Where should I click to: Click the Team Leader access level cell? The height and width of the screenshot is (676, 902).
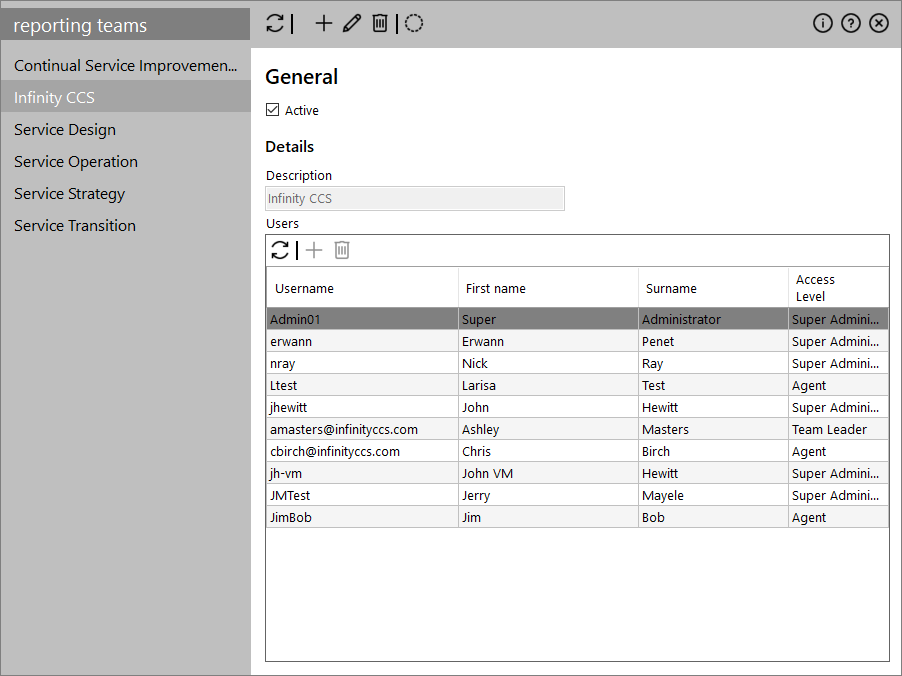pyautogui.click(x=838, y=429)
